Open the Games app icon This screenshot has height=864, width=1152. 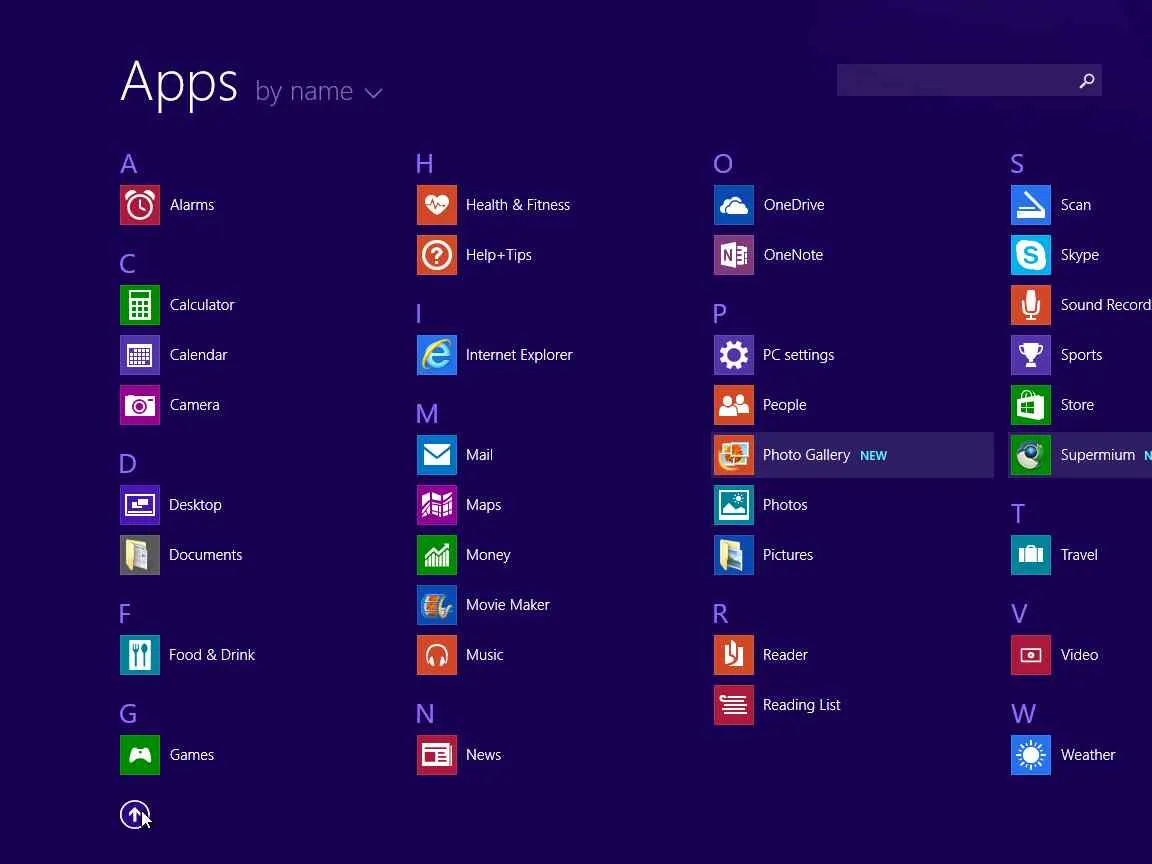click(140, 755)
